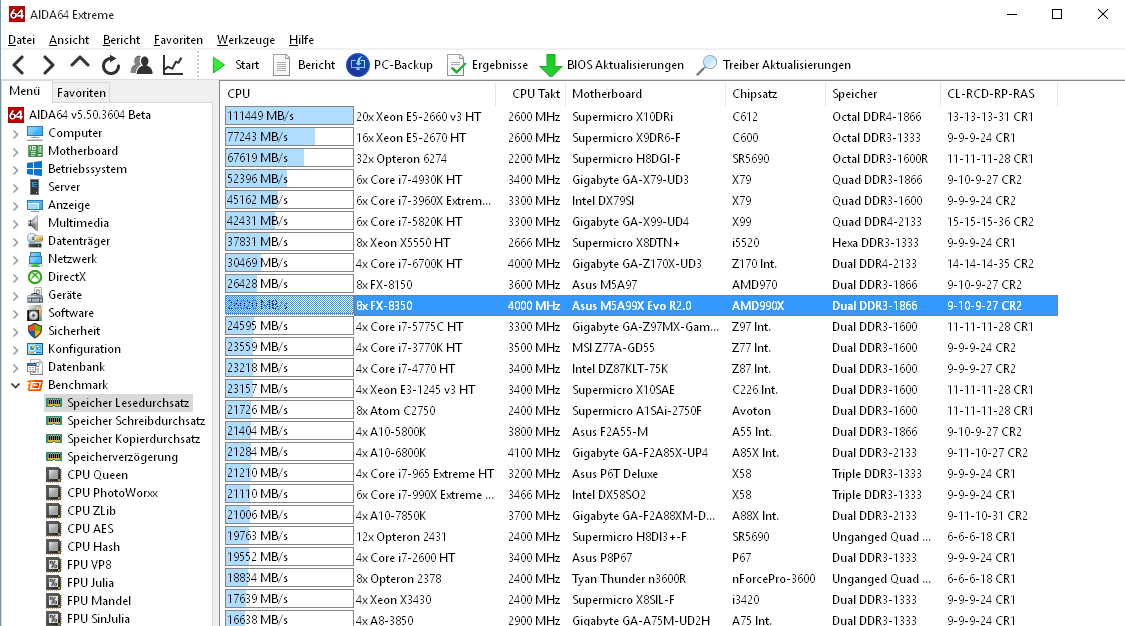Go up one level with the up arrow
The width and height of the screenshot is (1125, 626).
coord(80,64)
